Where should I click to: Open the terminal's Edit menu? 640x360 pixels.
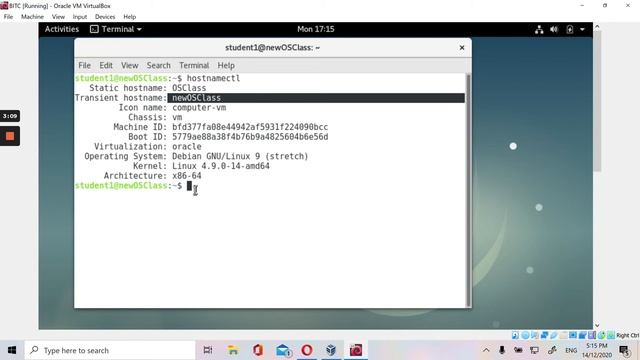point(106,65)
